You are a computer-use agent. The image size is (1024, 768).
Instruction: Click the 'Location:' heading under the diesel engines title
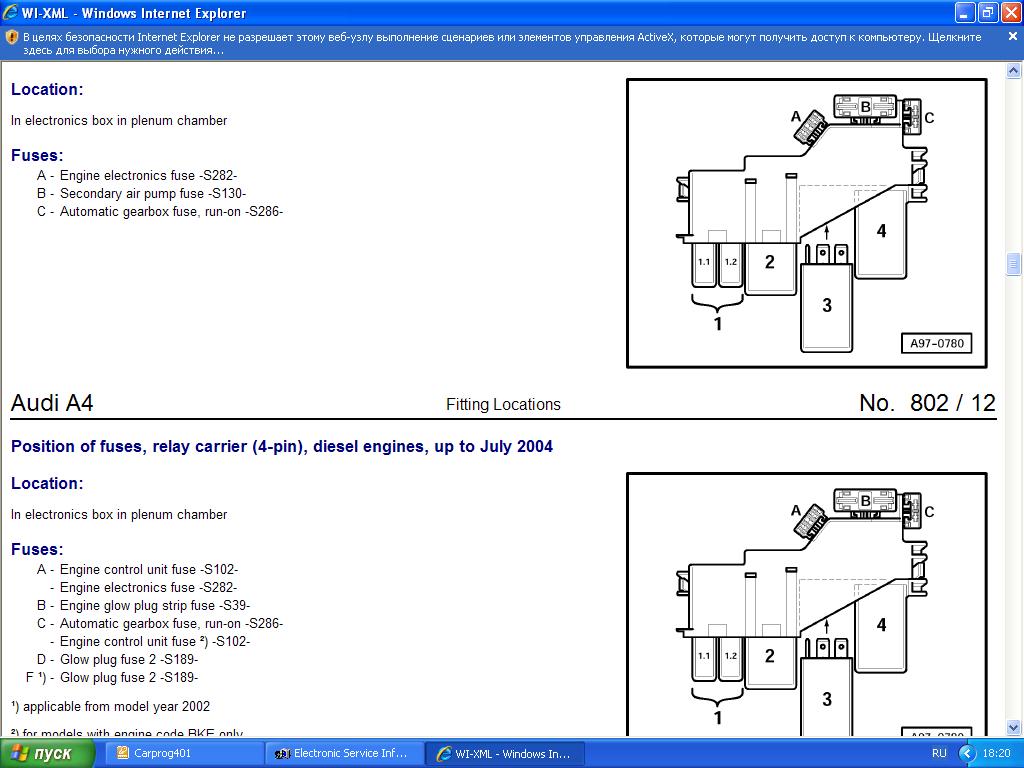click(47, 484)
